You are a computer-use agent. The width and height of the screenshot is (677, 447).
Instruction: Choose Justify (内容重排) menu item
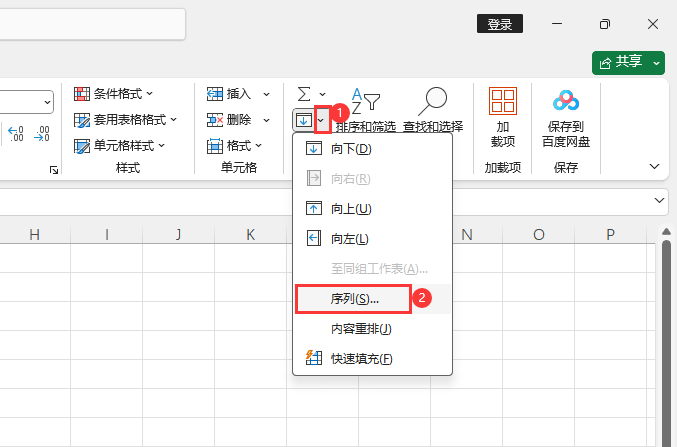372,329
